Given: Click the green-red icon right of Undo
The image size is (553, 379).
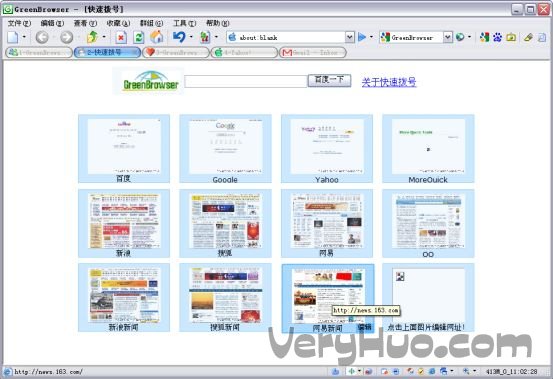Looking at the screenshot, I should (205, 37).
